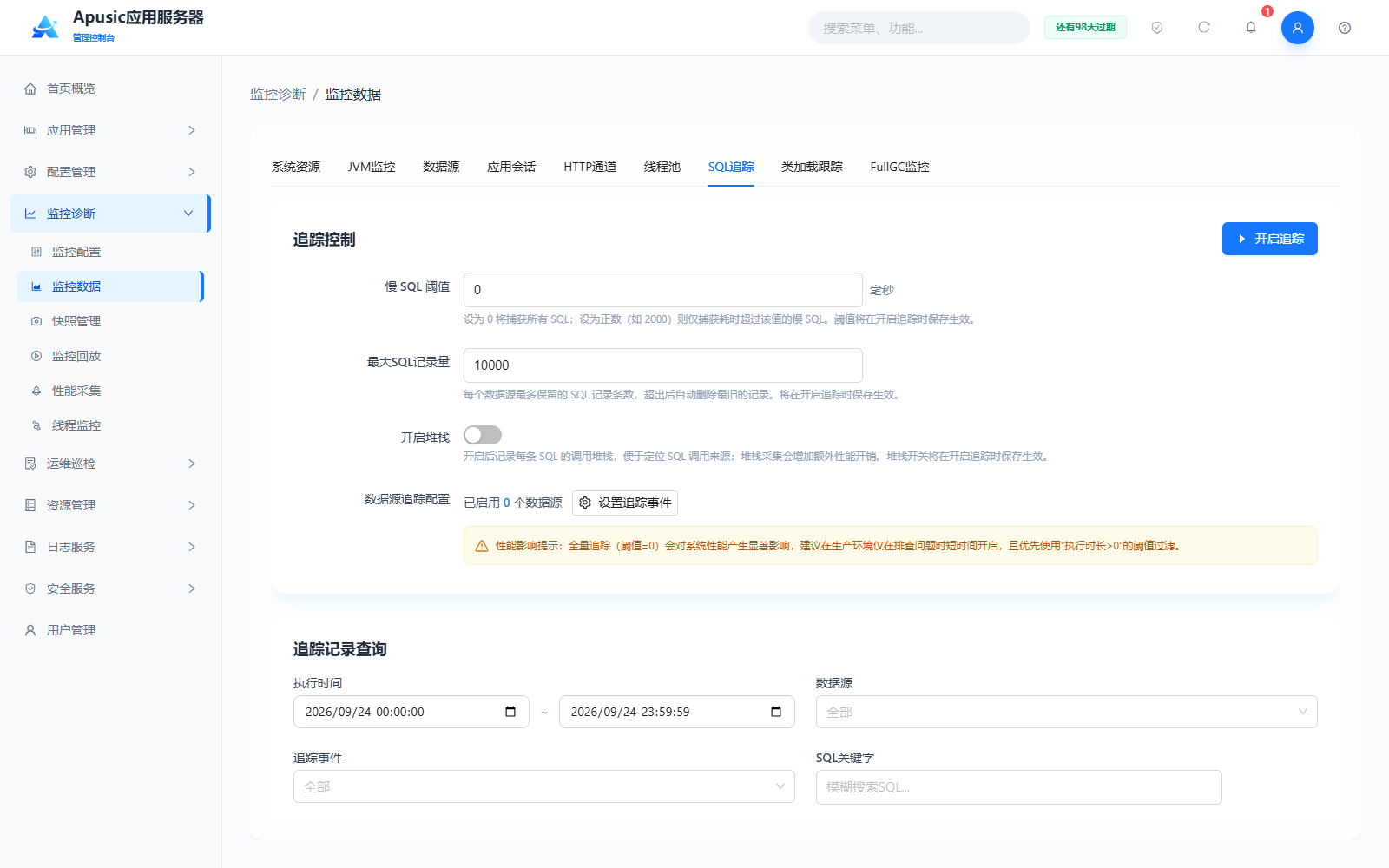Open calendar picker for start time

(510, 712)
